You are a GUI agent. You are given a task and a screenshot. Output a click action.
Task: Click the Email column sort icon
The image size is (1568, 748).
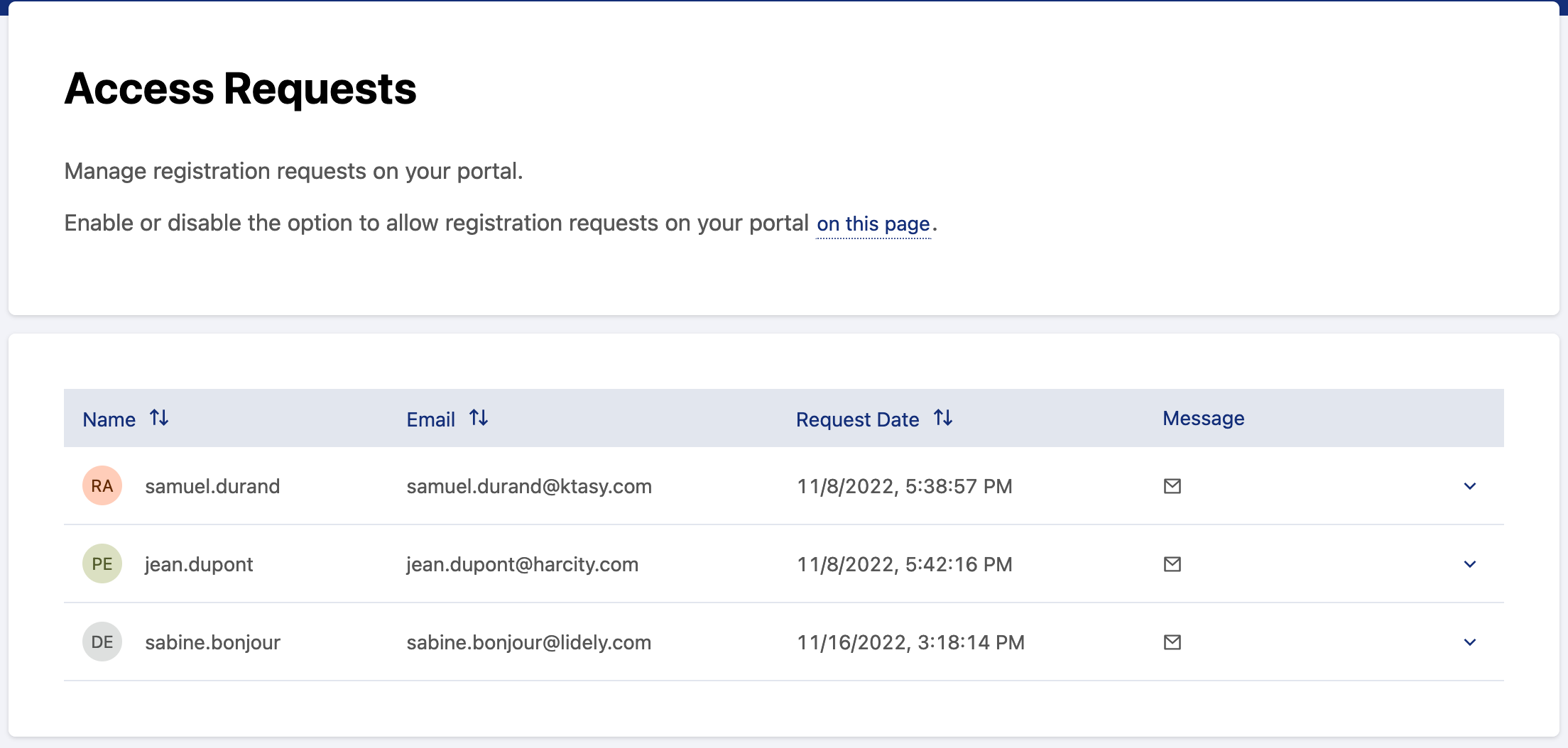(x=479, y=418)
